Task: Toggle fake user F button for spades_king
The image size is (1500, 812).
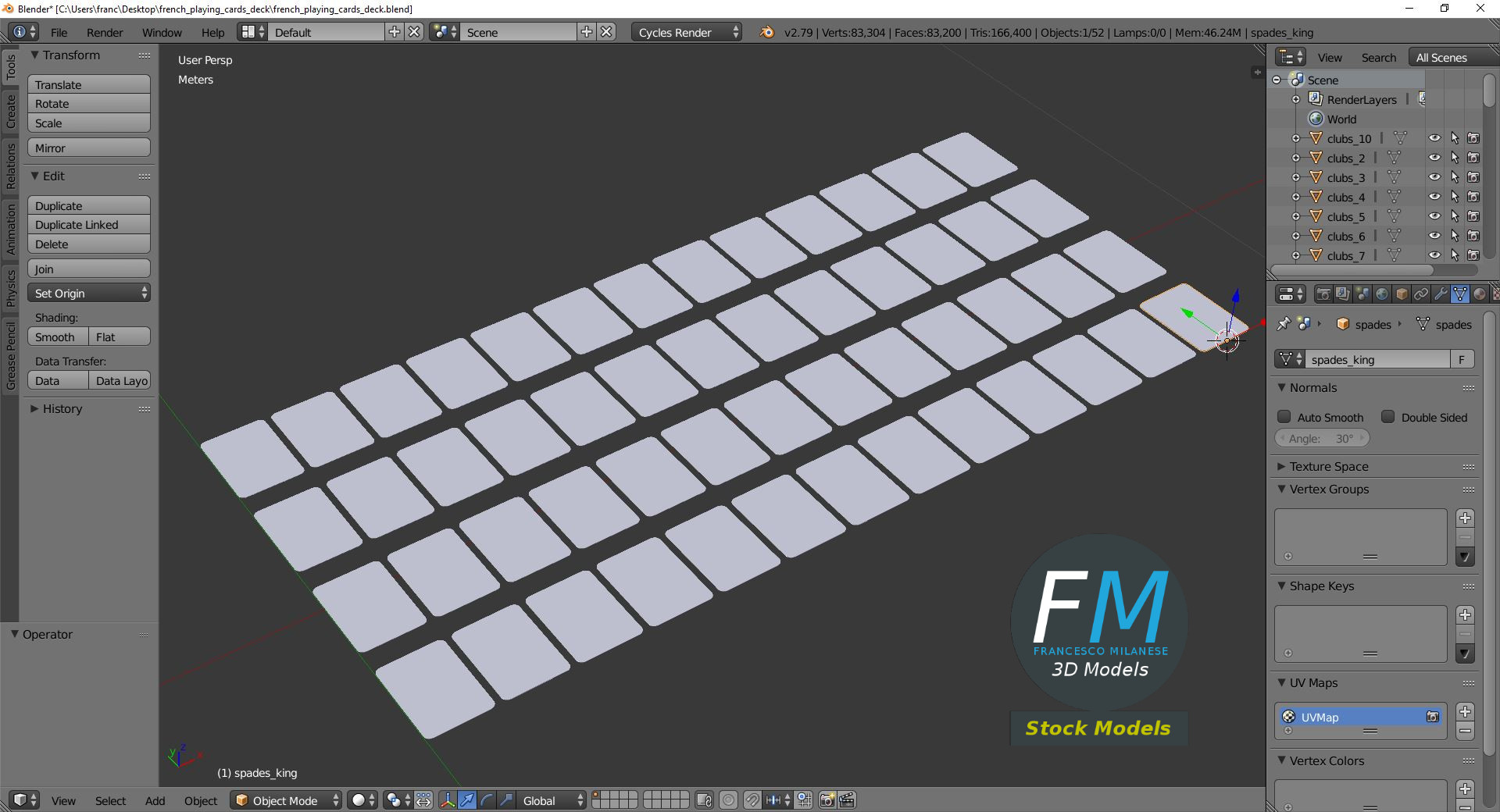Action: click(1462, 359)
